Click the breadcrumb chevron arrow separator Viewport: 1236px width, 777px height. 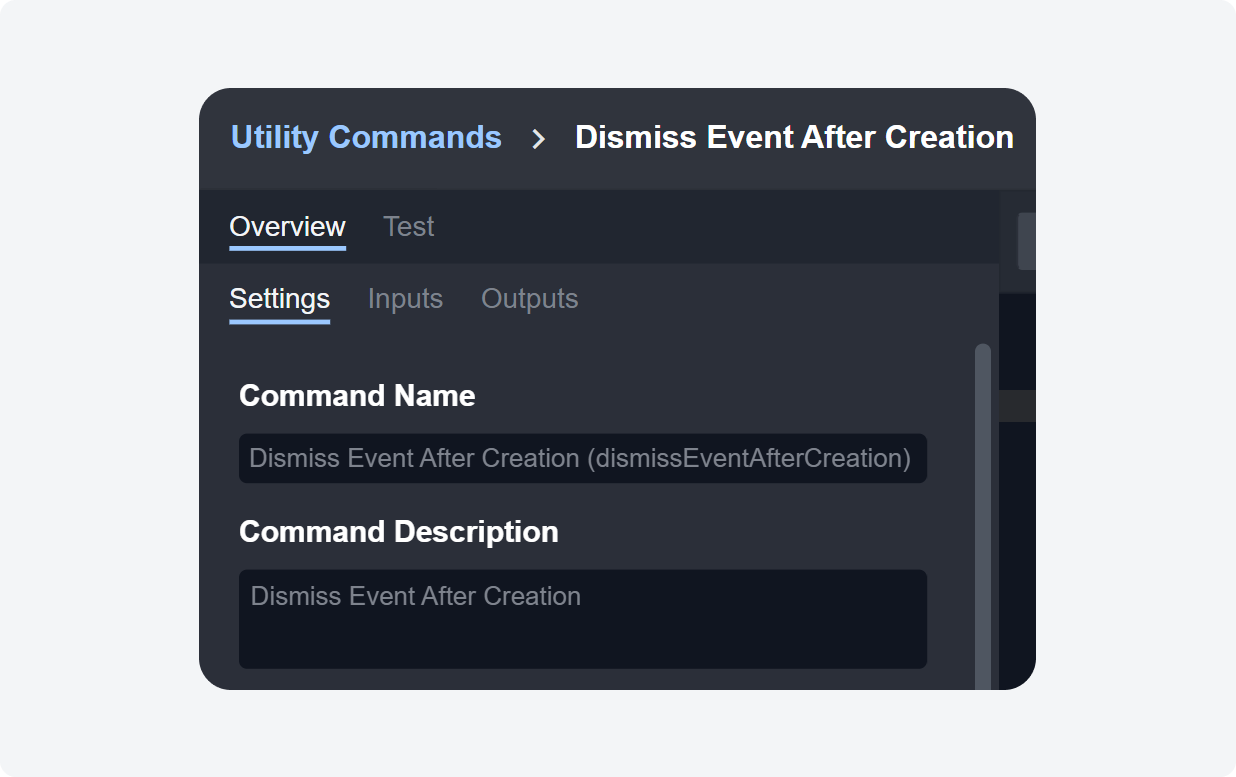click(538, 139)
